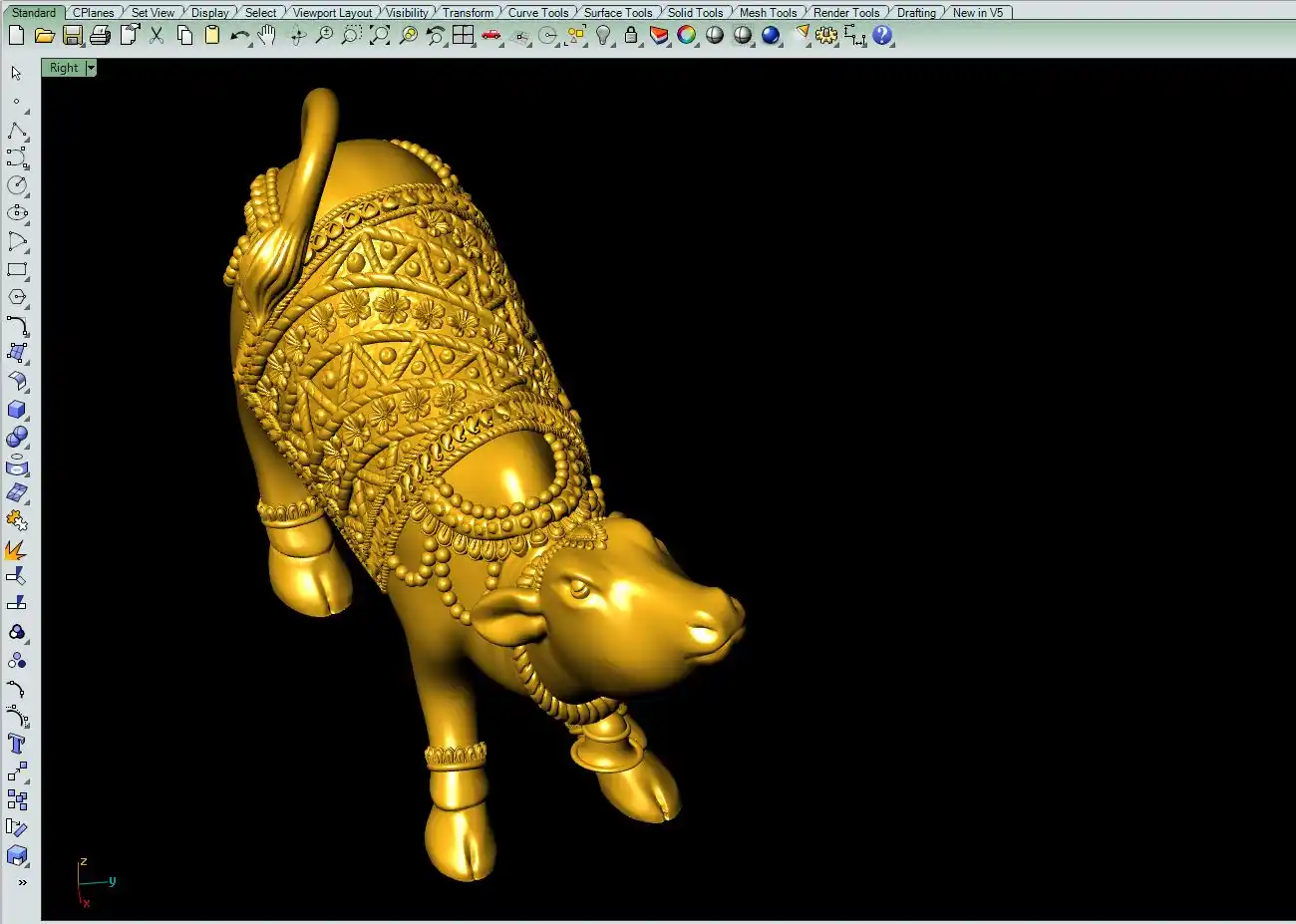Toggle object locking with the padlock icon

pos(631,36)
